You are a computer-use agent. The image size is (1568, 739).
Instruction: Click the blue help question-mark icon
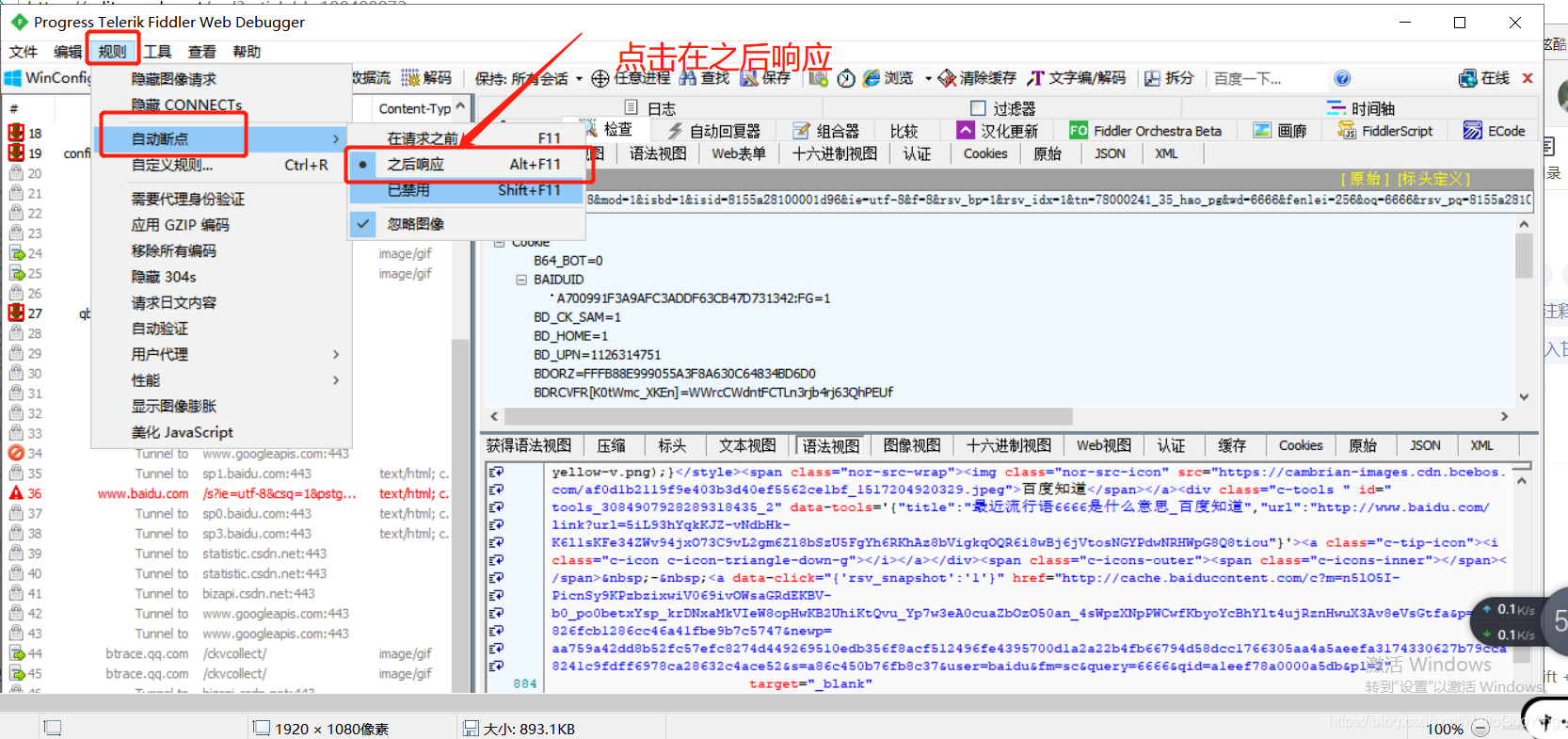(1342, 78)
